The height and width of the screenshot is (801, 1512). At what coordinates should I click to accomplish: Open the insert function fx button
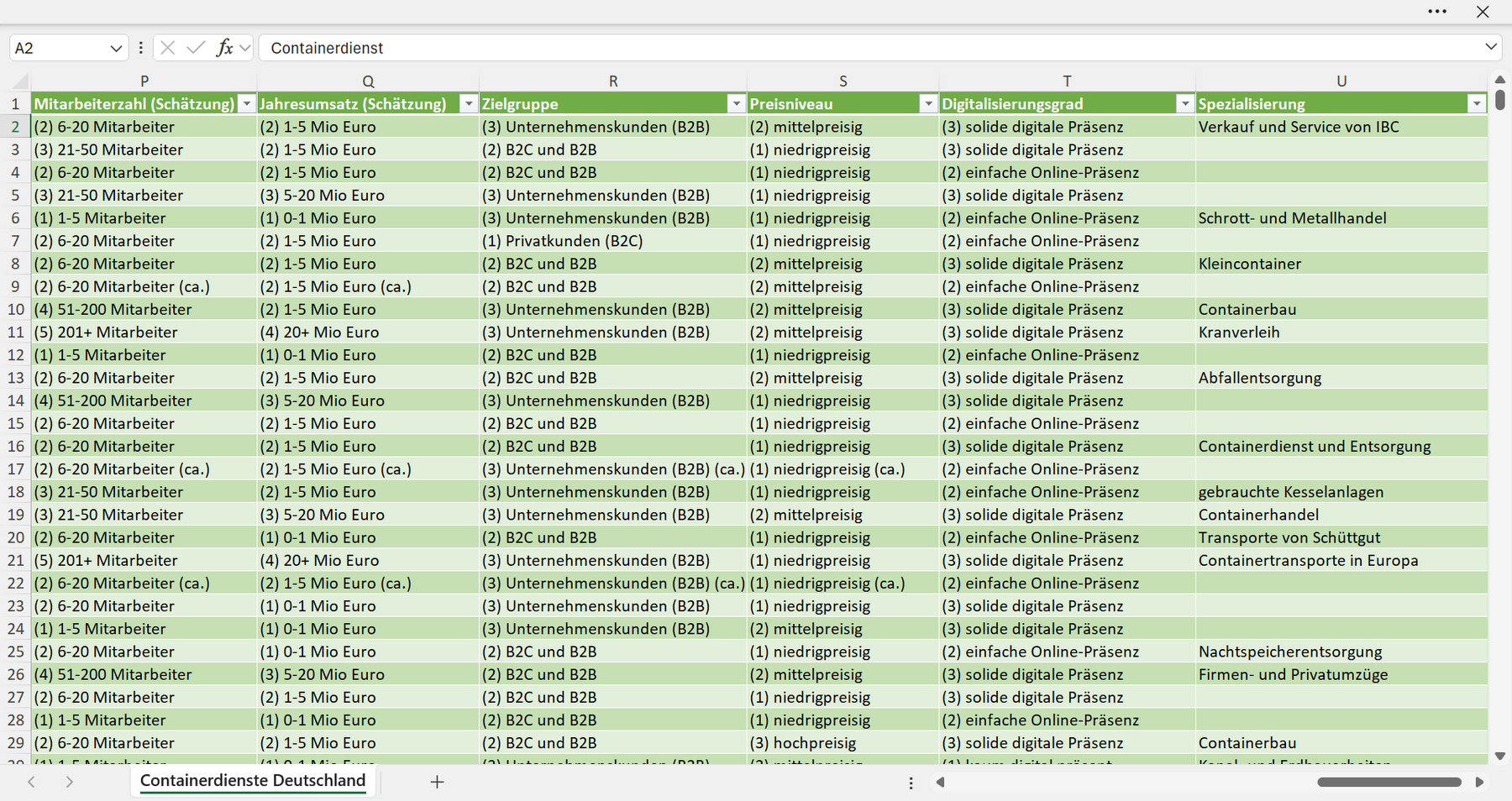point(224,48)
